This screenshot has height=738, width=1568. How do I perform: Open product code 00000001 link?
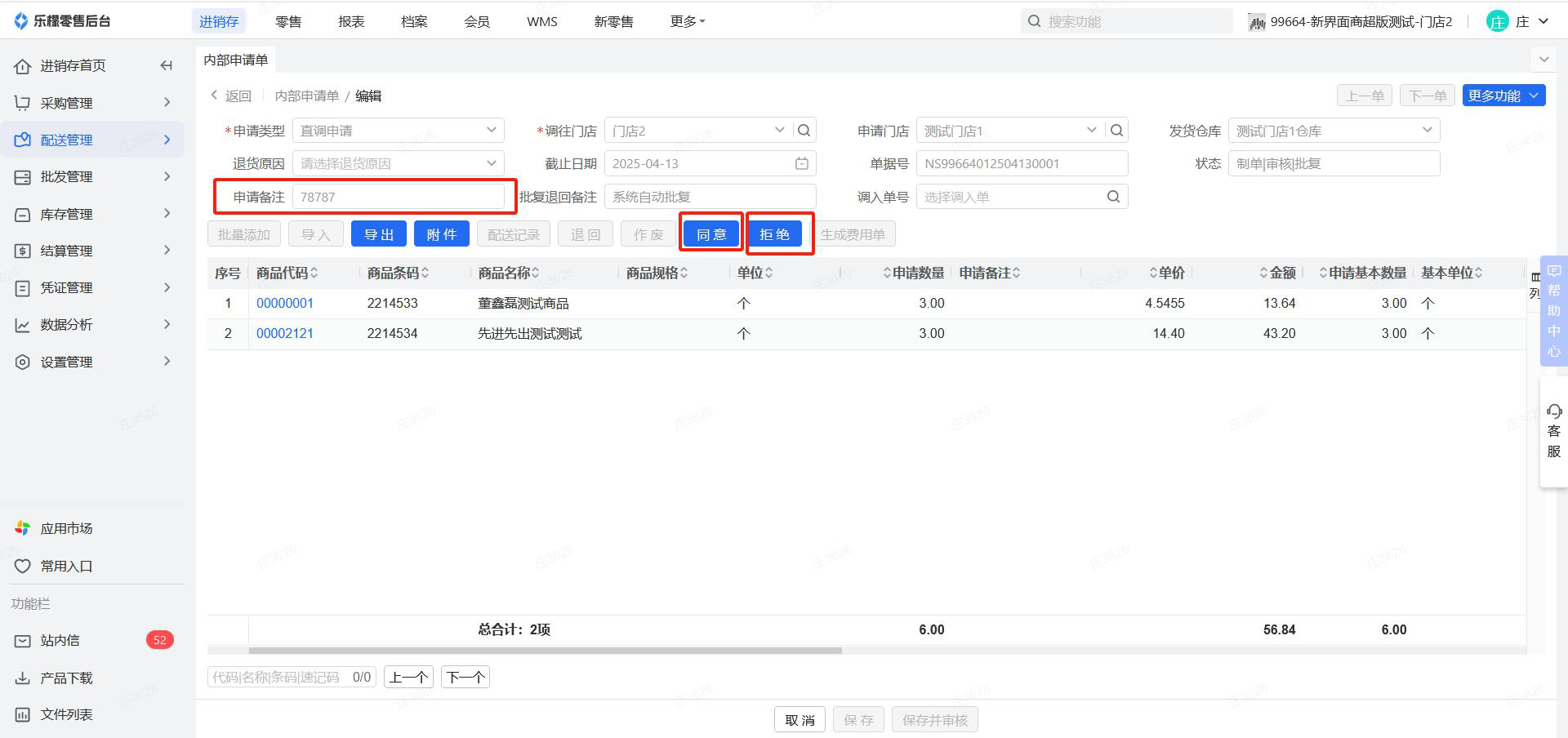(x=285, y=304)
